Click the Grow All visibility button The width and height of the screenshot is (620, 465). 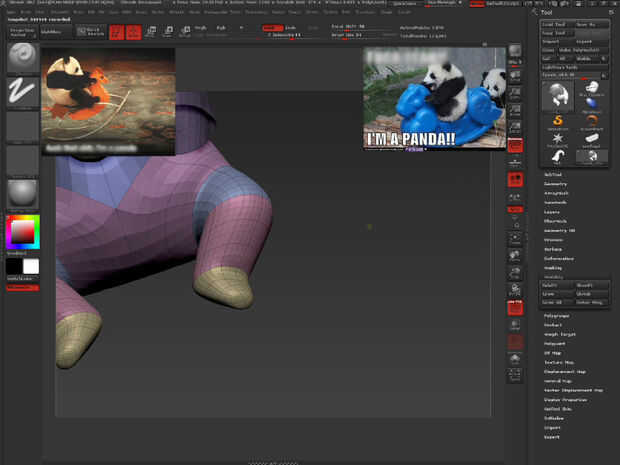click(558, 302)
